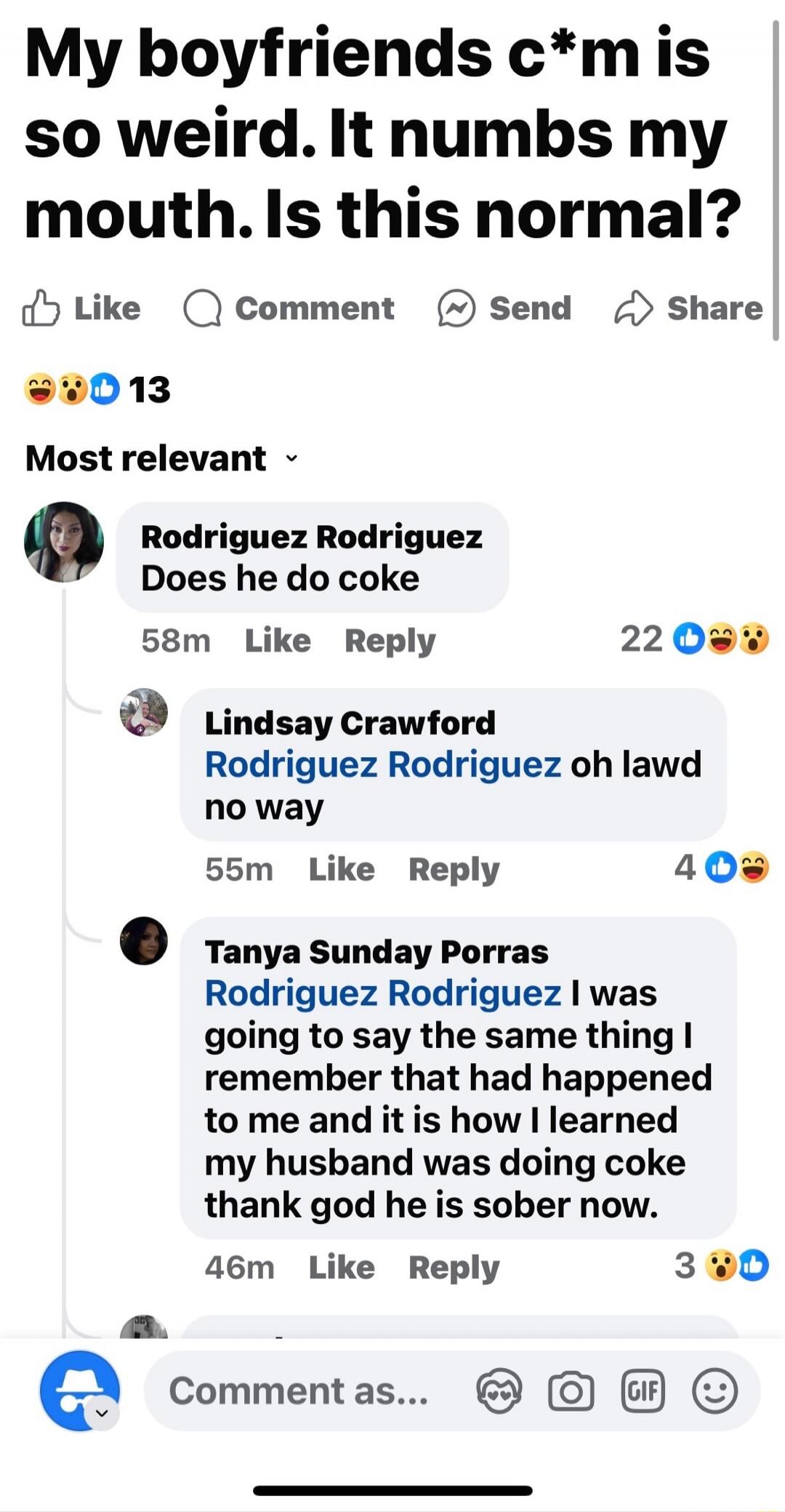Viewport: 785px width, 1512px height.
Task: View the post's 13 reactions
Action: 97,389
